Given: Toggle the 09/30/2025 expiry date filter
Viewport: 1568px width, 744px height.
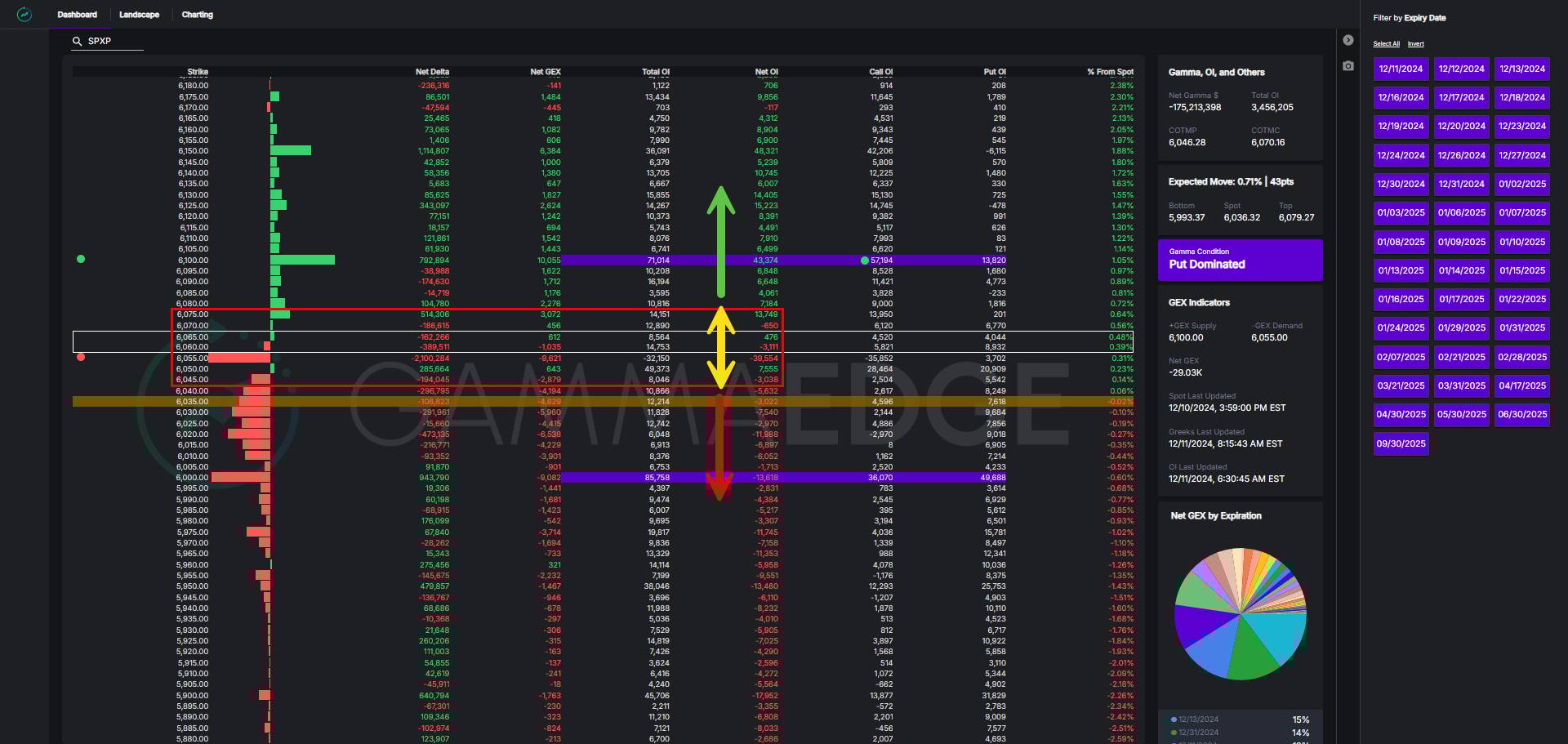Looking at the screenshot, I should (x=1401, y=443).
